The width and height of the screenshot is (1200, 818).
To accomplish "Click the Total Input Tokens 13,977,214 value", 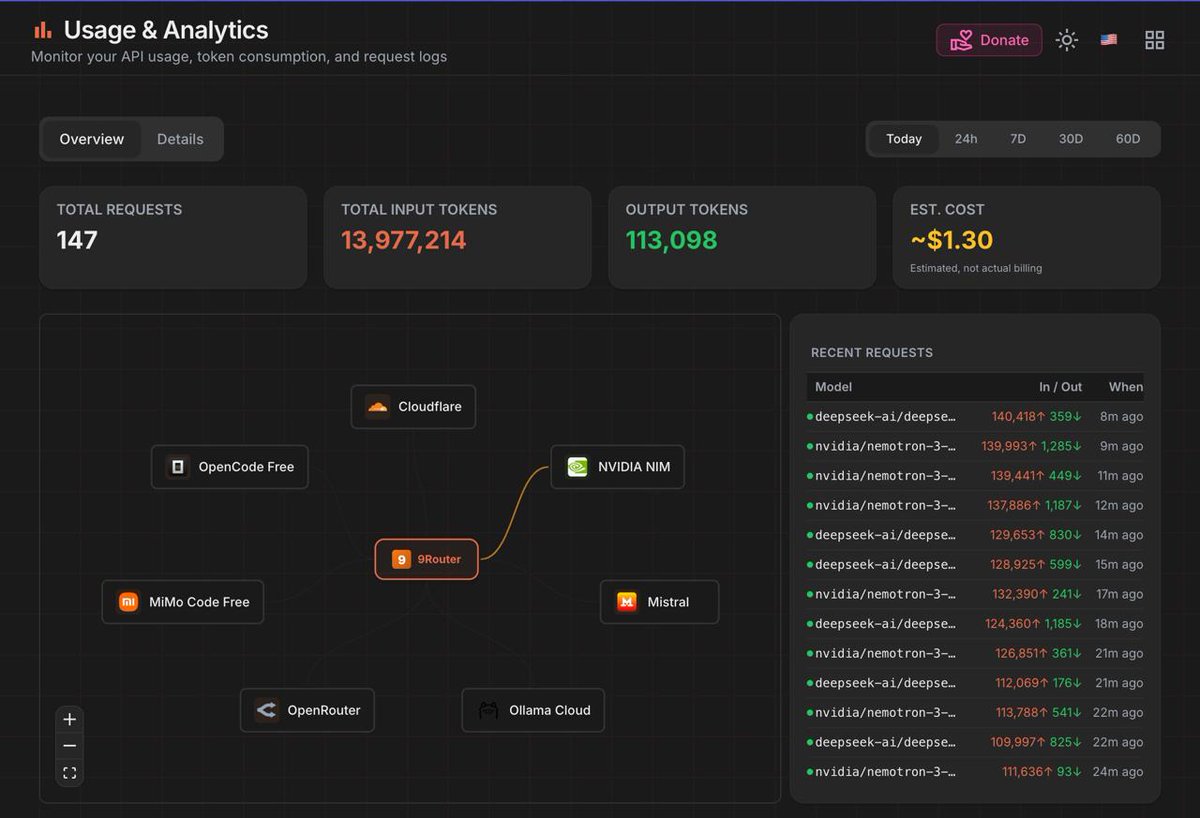I will [404, 240].
